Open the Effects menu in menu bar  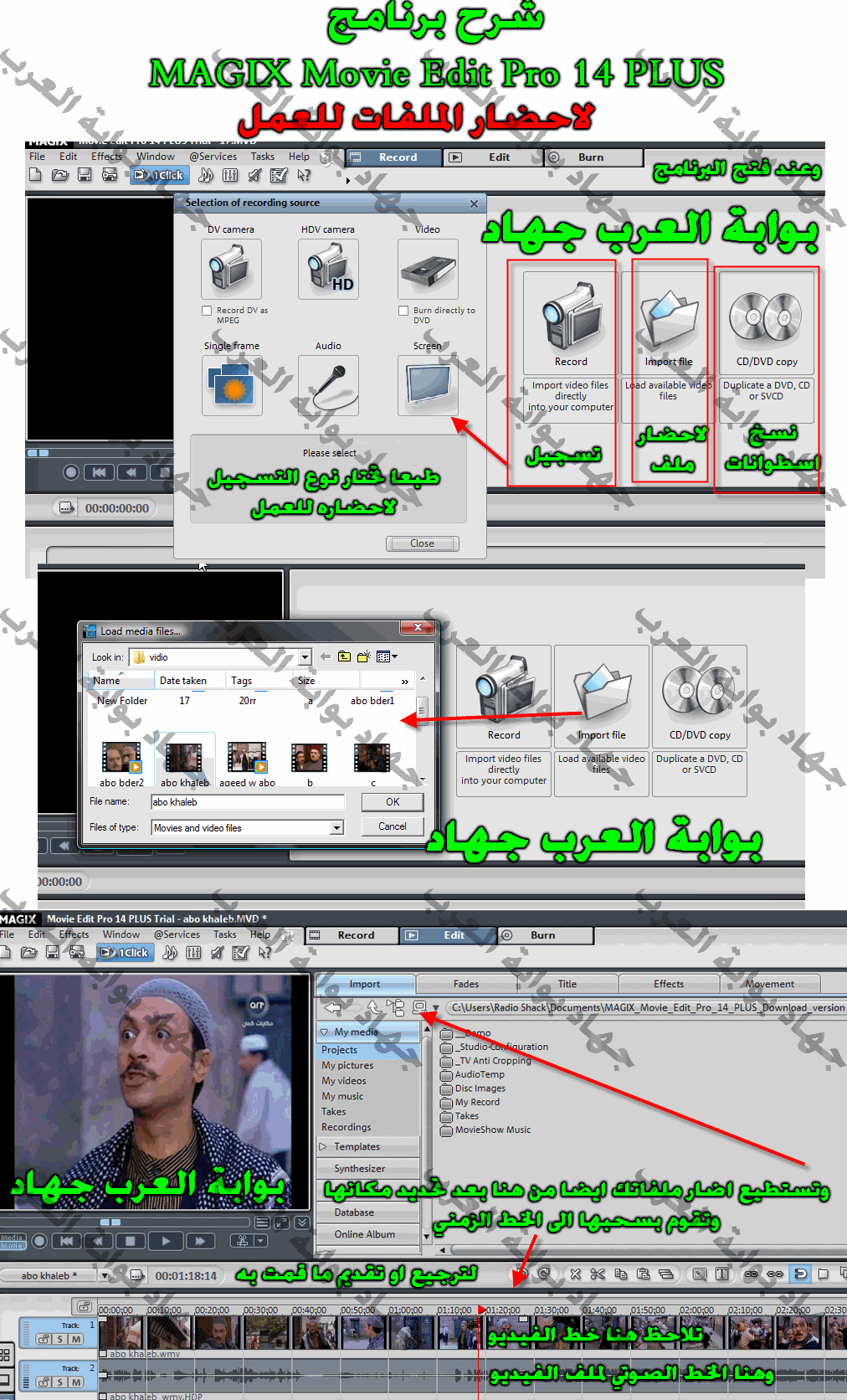point(106,157)
